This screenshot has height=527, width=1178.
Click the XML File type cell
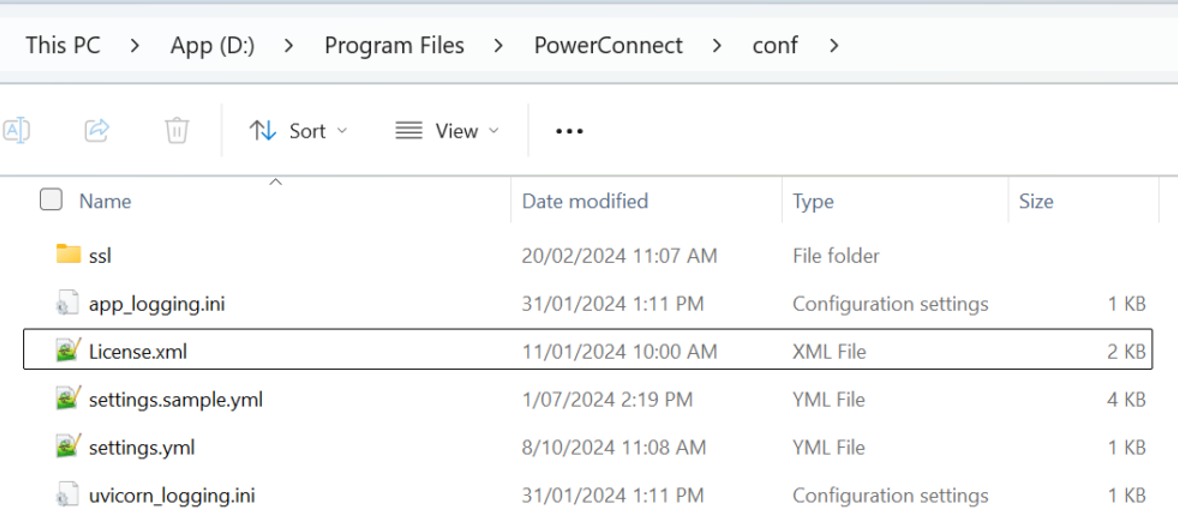click(x=829, y=351)
